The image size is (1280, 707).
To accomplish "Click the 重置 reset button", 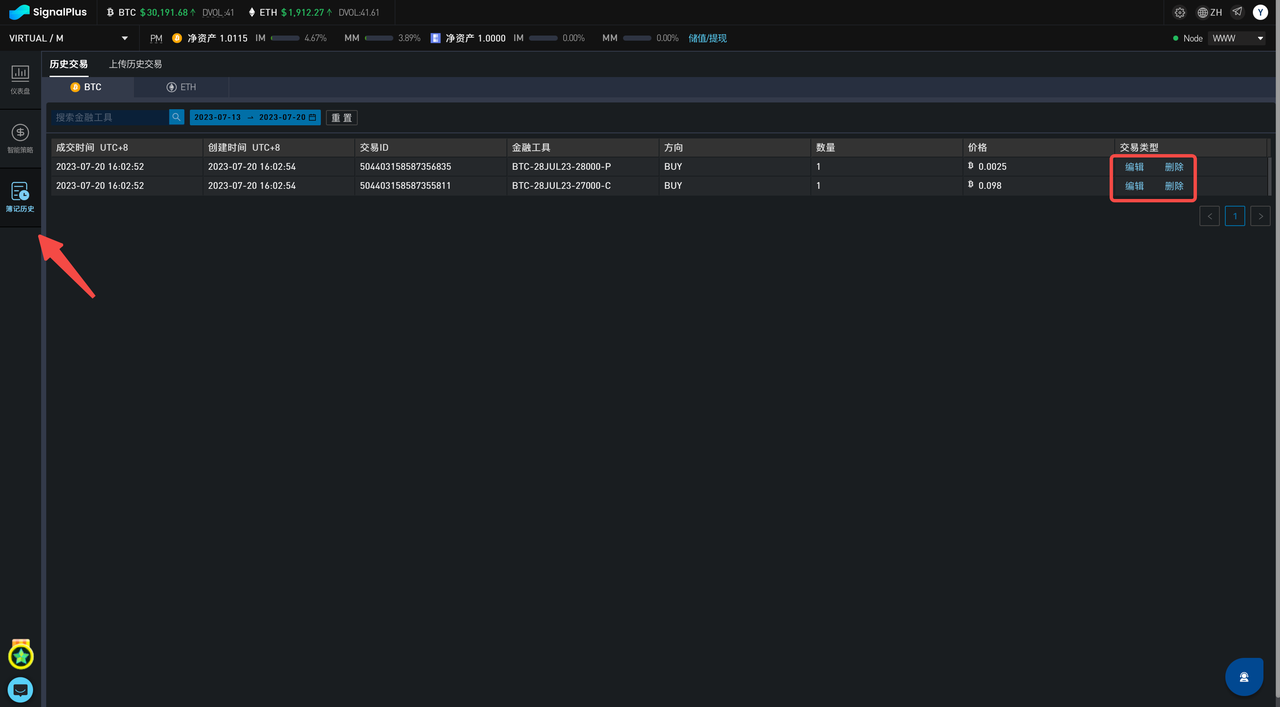I will coord(342,117).
